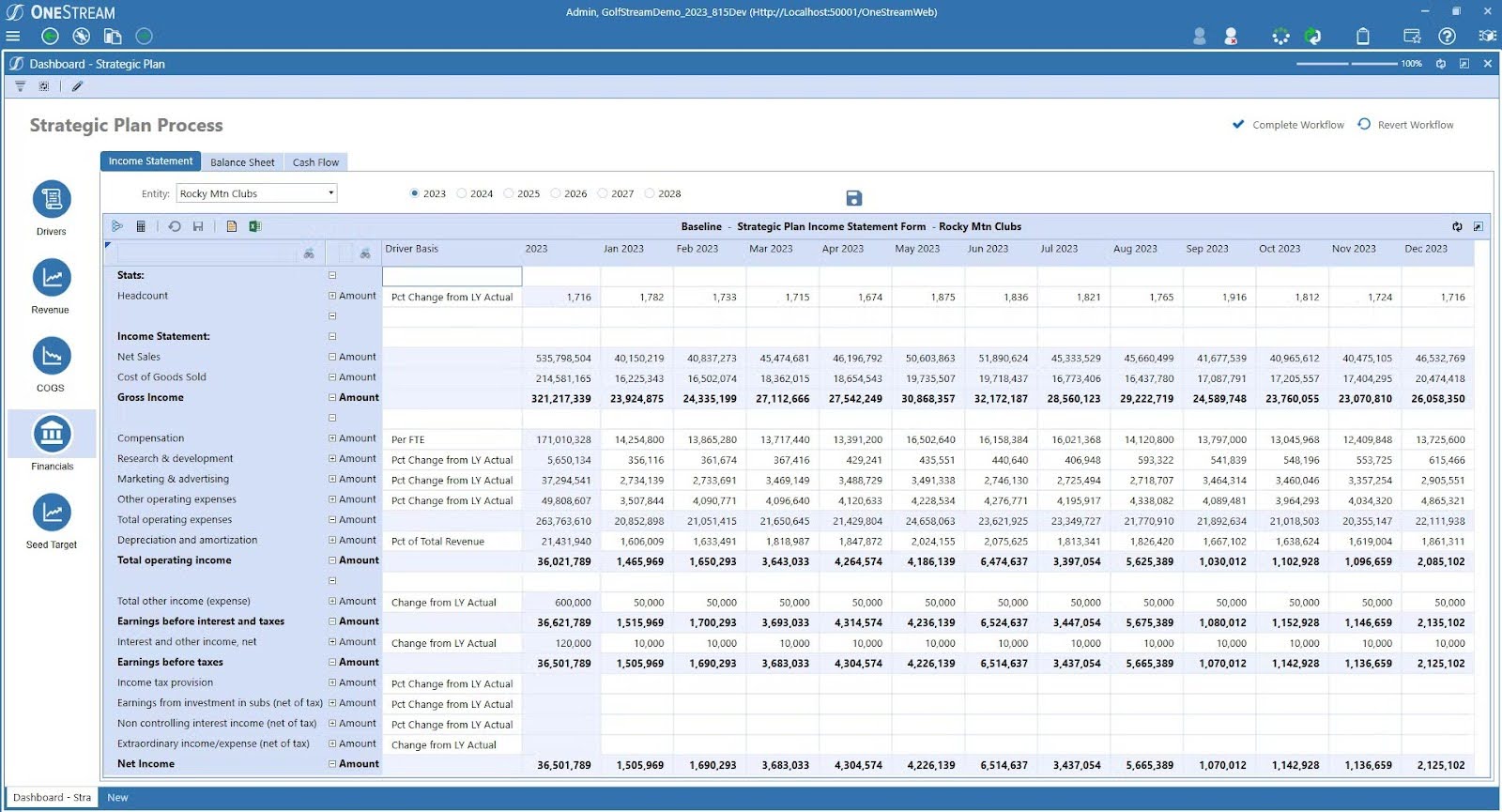Expand the Net Sales row expander
Screen dimensions: 1502x812
pyautogui.click(x=332, y=357)
